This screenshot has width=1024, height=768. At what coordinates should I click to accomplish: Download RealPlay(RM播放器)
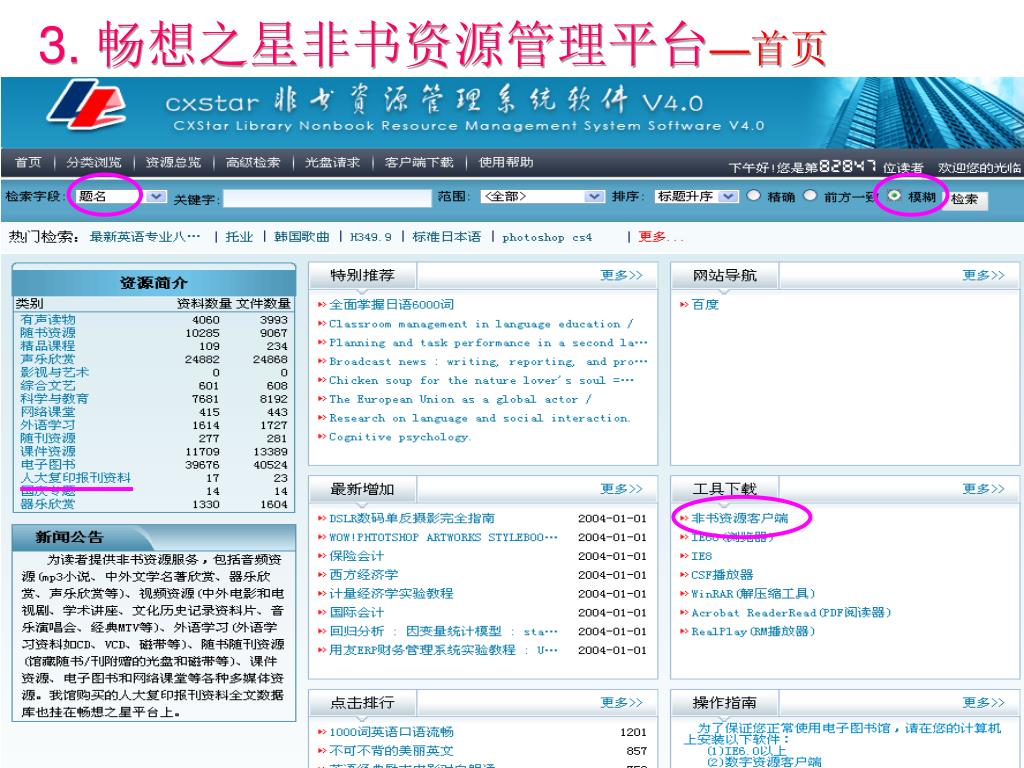(753, 632)
